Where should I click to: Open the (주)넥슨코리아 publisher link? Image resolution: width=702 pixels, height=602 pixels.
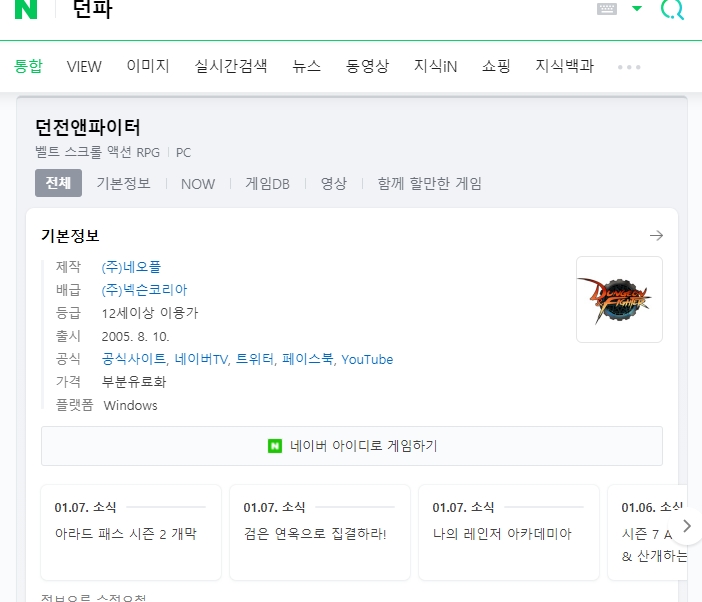click(144, 290)
